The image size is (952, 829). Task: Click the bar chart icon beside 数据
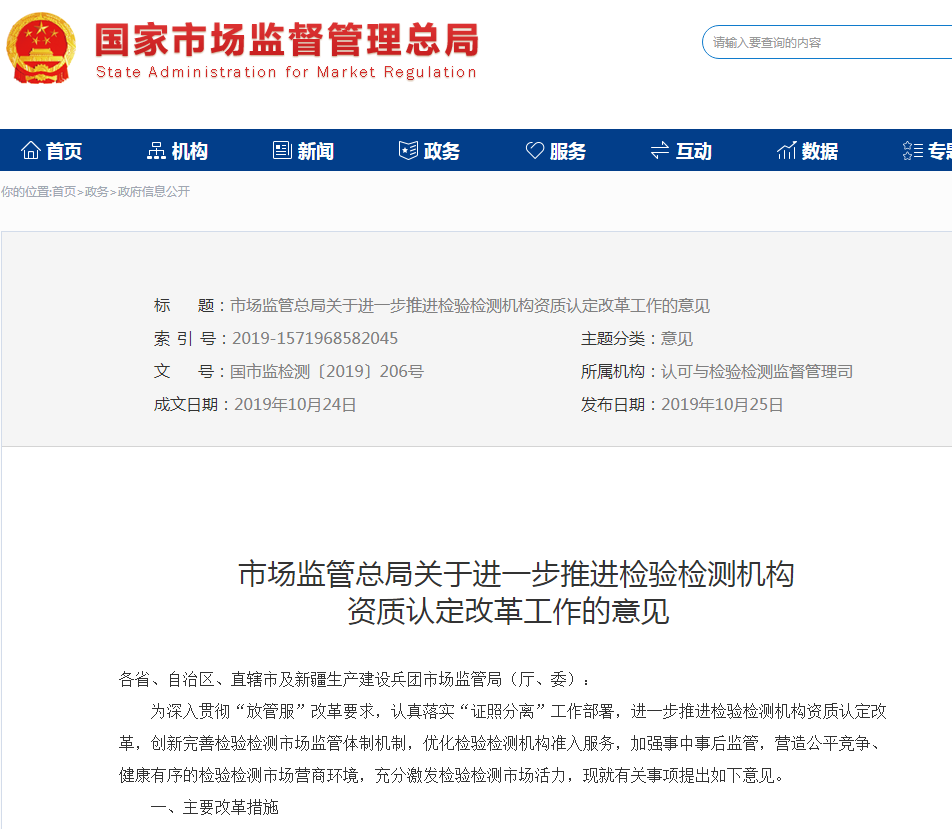[x=787, y=151]
